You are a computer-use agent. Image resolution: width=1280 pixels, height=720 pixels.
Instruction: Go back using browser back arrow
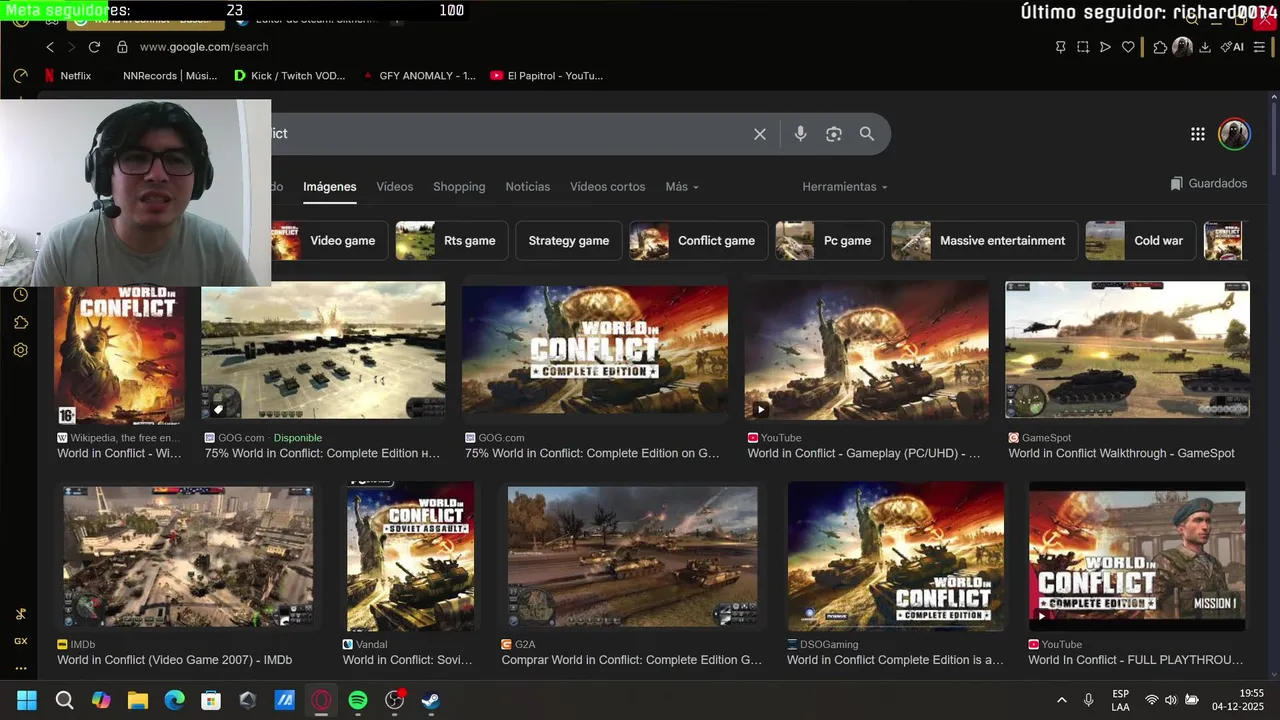[x=50, y=47]
